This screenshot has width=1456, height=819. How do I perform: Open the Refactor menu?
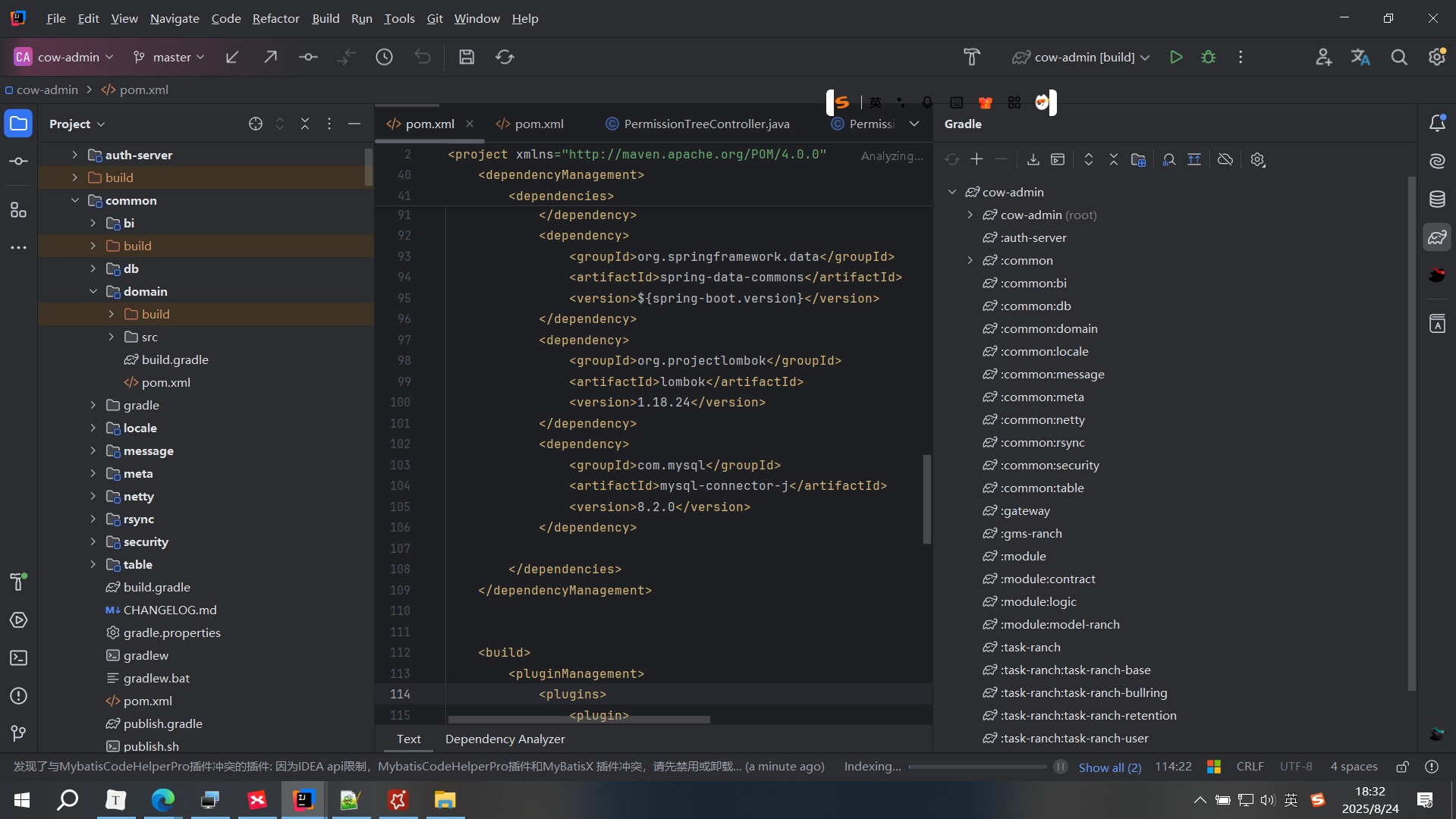pos(275,18)
